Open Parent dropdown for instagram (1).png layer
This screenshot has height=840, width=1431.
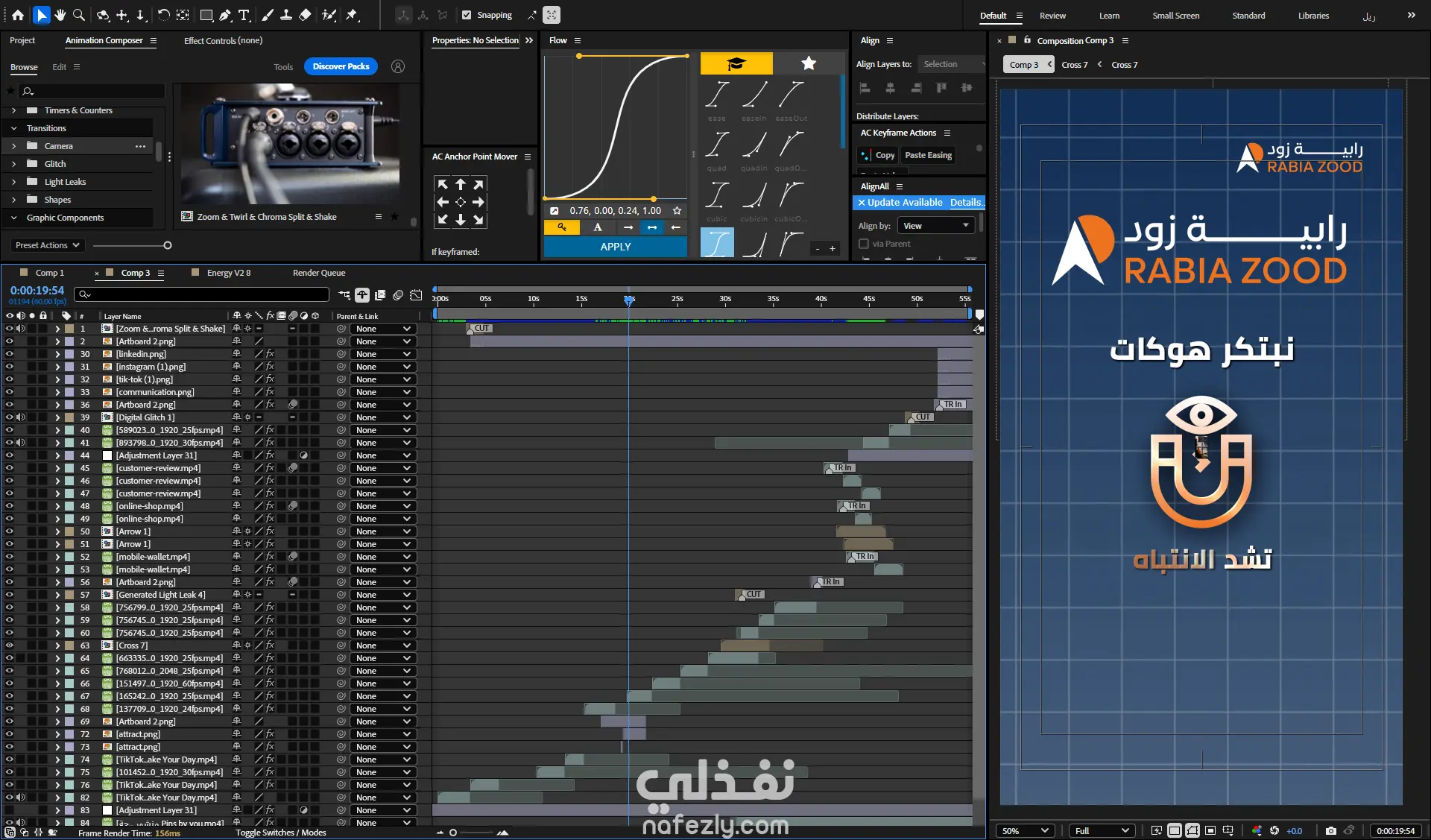coord(383,367)
